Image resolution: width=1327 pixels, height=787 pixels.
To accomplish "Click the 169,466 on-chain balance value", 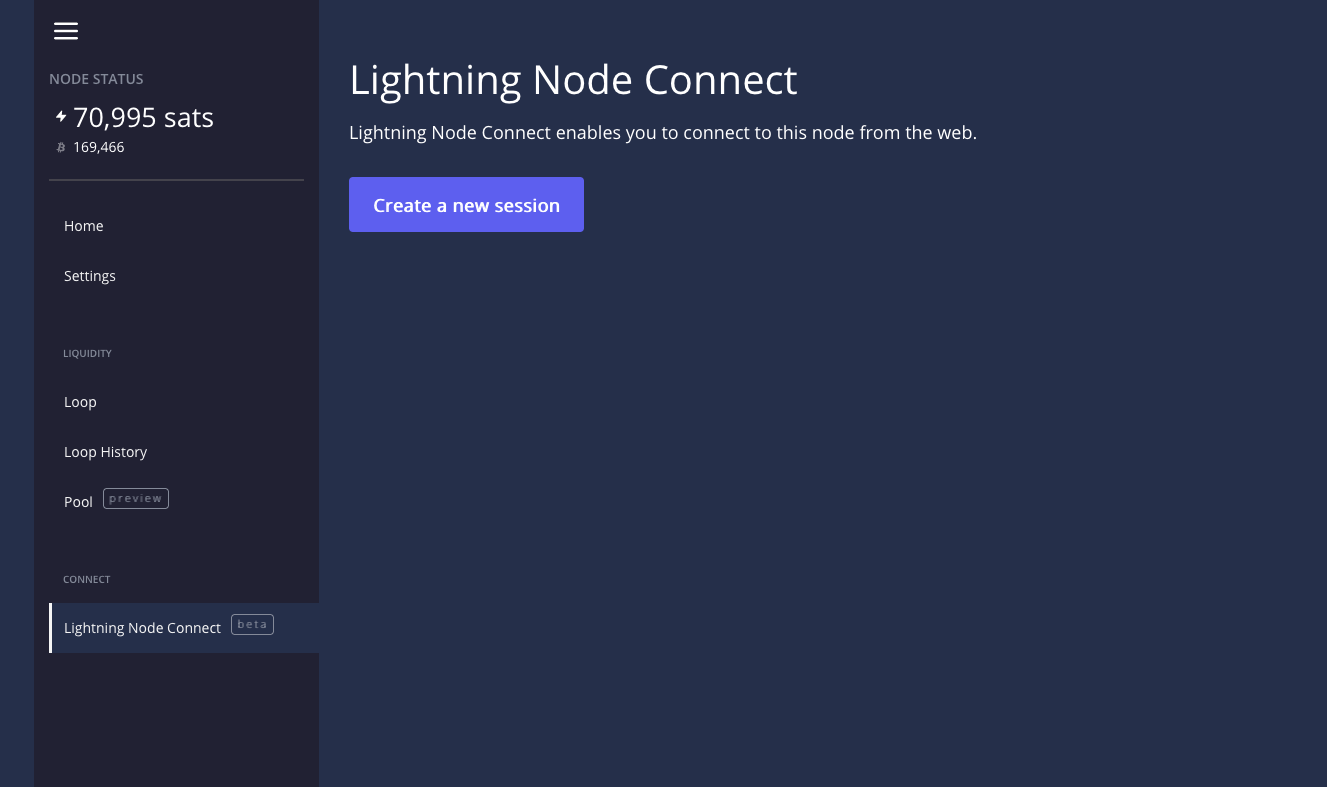I will (x=99, y=147).
